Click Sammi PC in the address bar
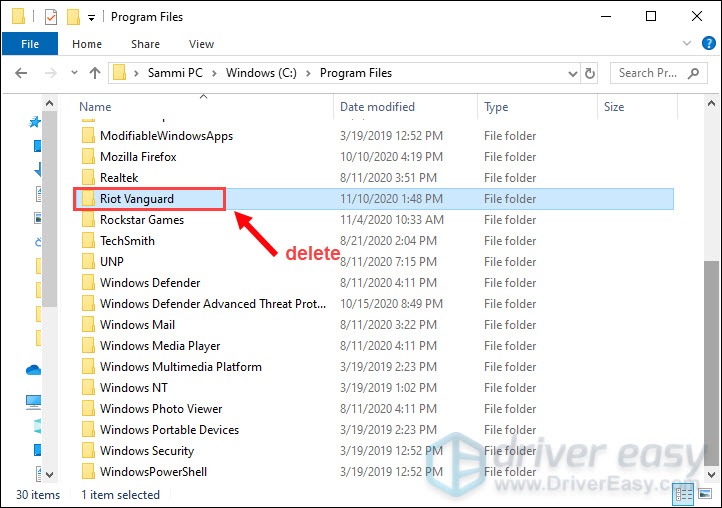This screenshot has height=508, width=722. click(175, 73)
